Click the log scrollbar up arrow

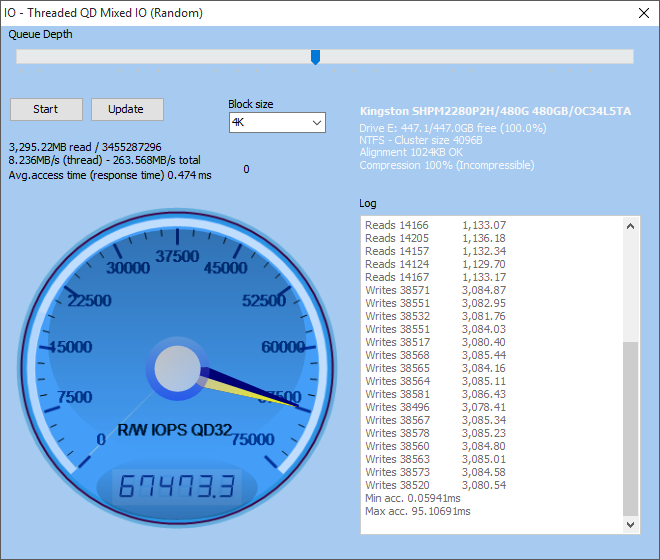(x=630, y=227)
